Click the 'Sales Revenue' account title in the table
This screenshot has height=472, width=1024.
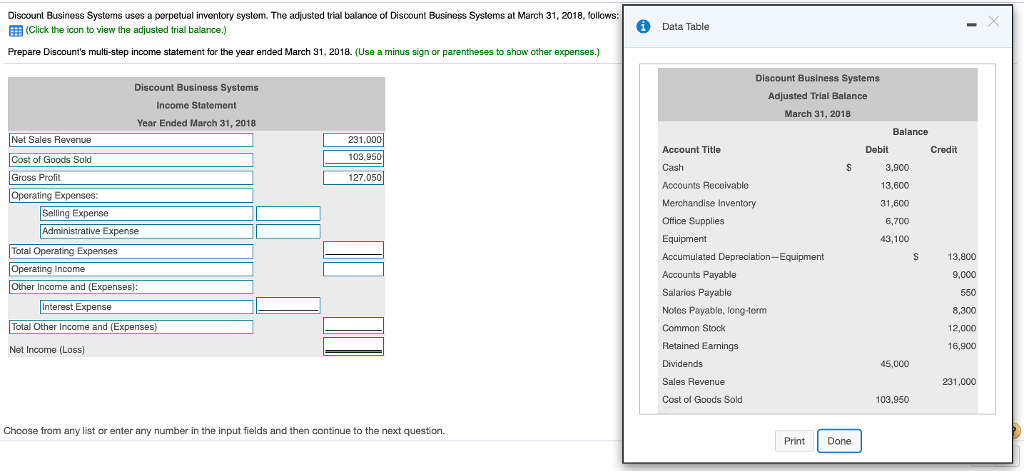pyautogui.click(x=693, y=382)
